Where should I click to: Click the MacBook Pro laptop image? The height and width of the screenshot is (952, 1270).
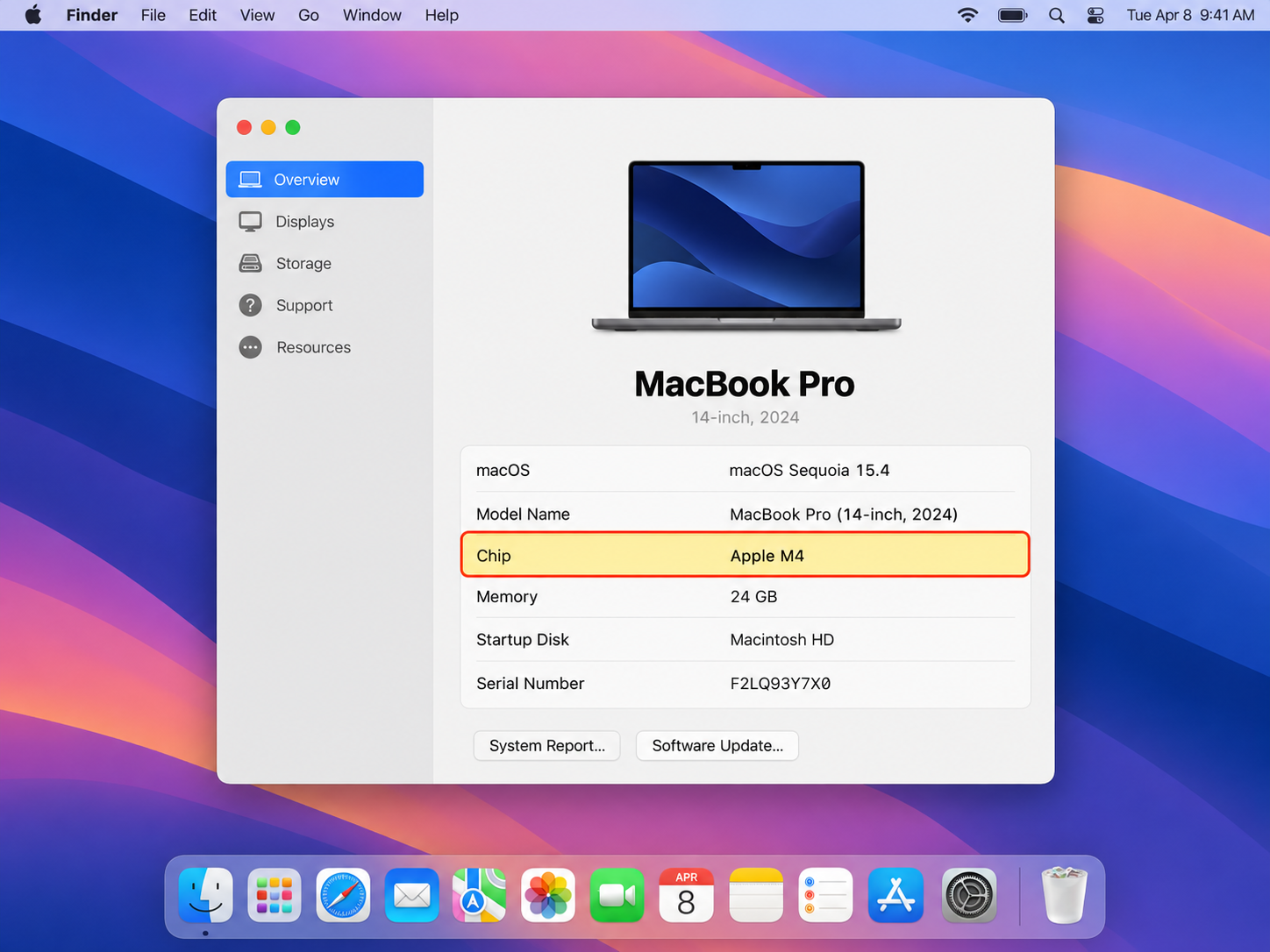(746, 246)
